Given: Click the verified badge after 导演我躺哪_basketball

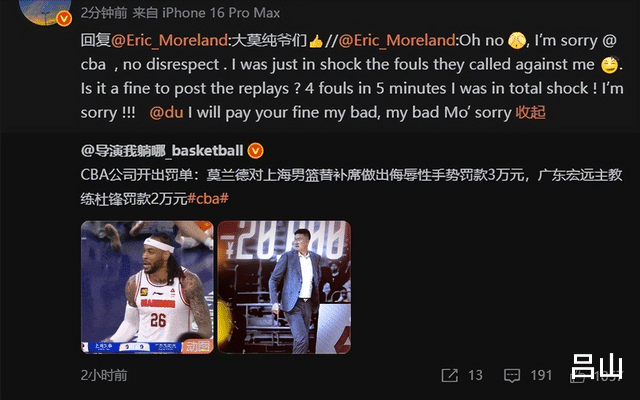Looking at the screenshot, I should pos(256,151).
